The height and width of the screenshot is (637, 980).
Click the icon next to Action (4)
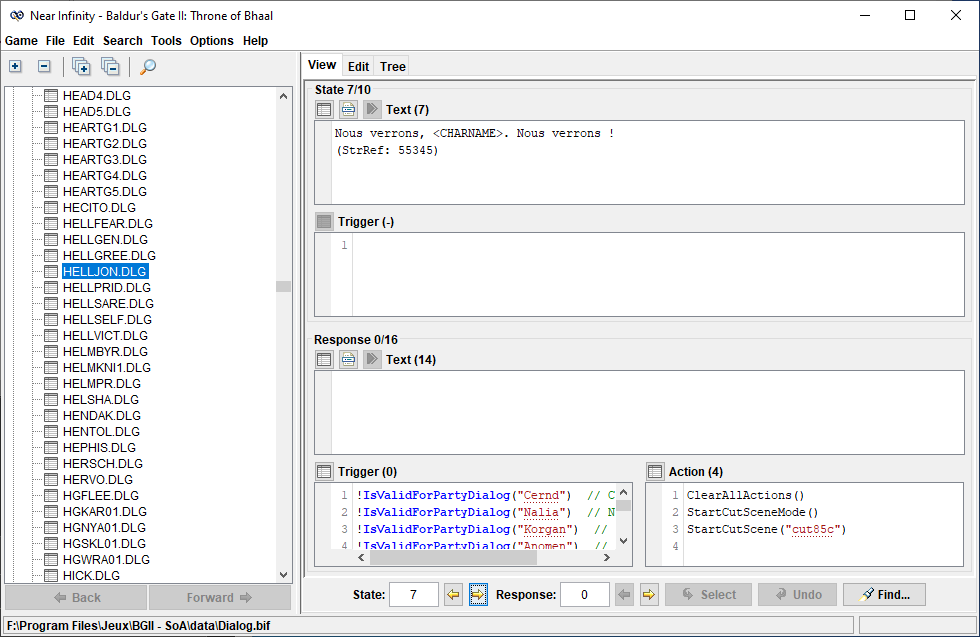pyautogui.click(x=655, y=471)
